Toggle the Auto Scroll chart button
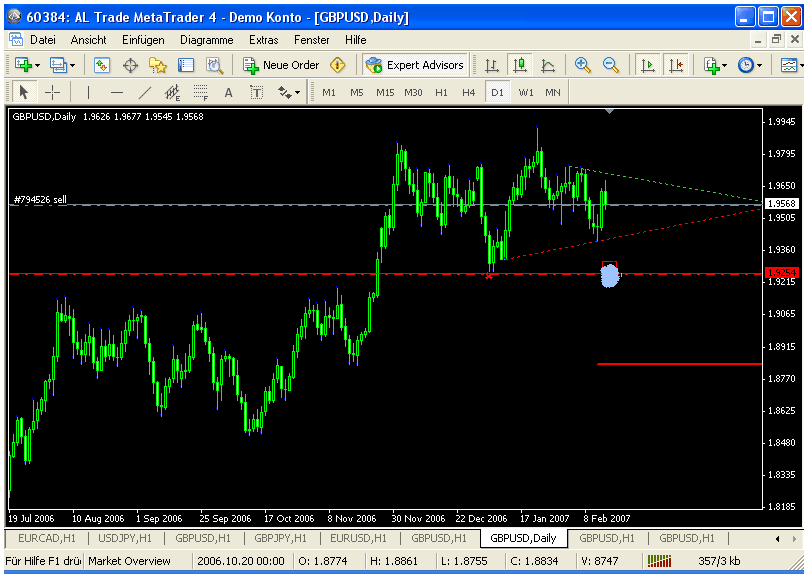Viewport: 808px width, 574px height. pos(647,65)
